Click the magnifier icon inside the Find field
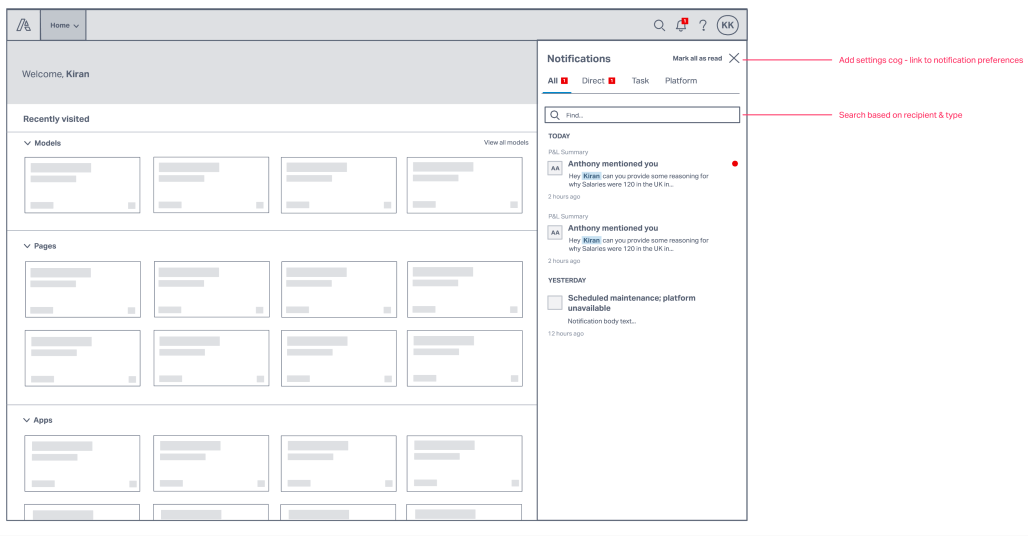1028x536 pixels. (555, 115)
